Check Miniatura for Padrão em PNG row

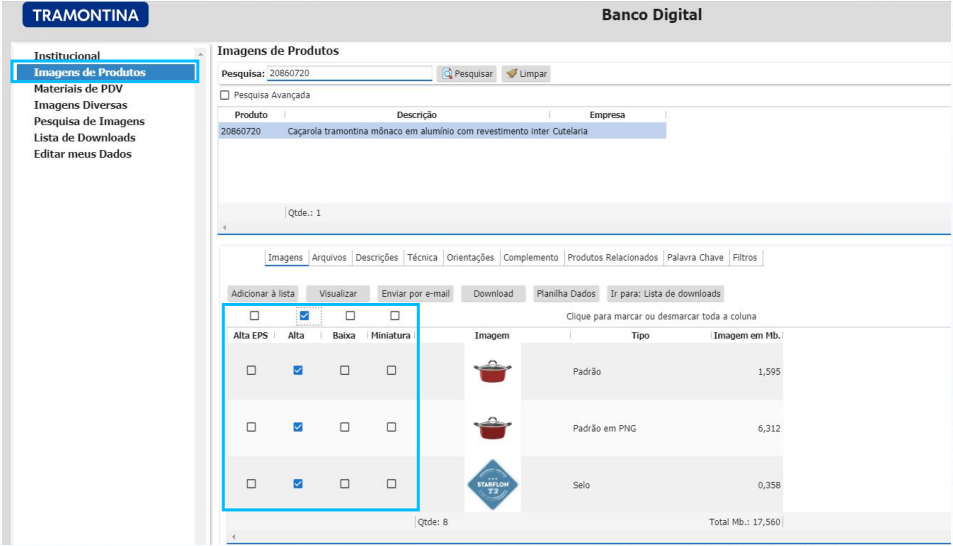[391, 427]
